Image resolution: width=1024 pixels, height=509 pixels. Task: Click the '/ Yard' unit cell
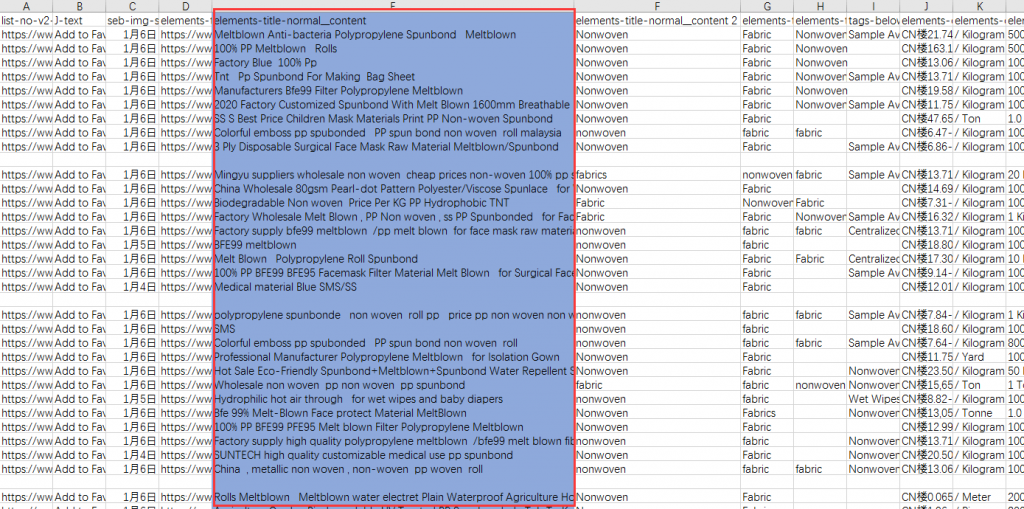(979, 357)
